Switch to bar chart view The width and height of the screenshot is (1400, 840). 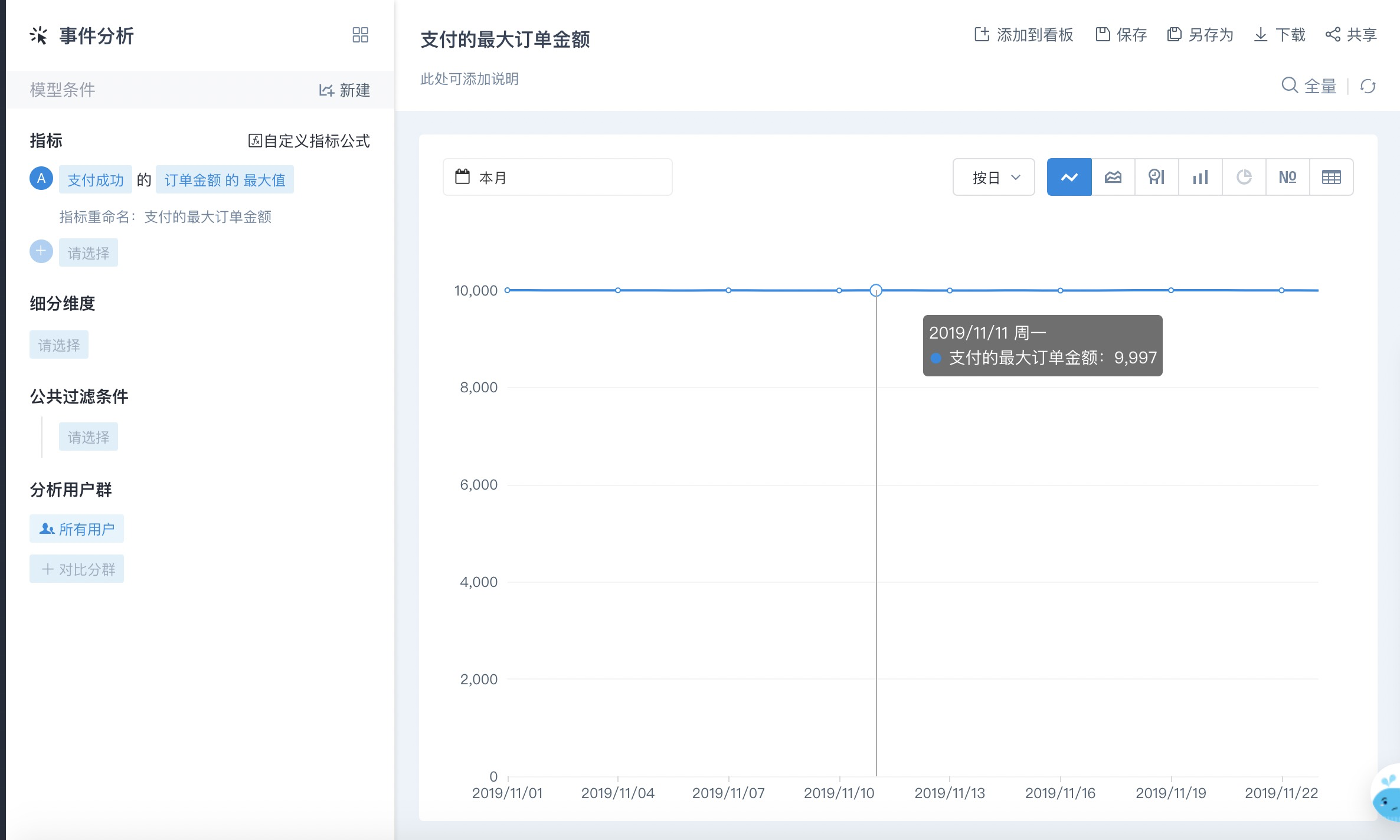[x=1201, y=177]
